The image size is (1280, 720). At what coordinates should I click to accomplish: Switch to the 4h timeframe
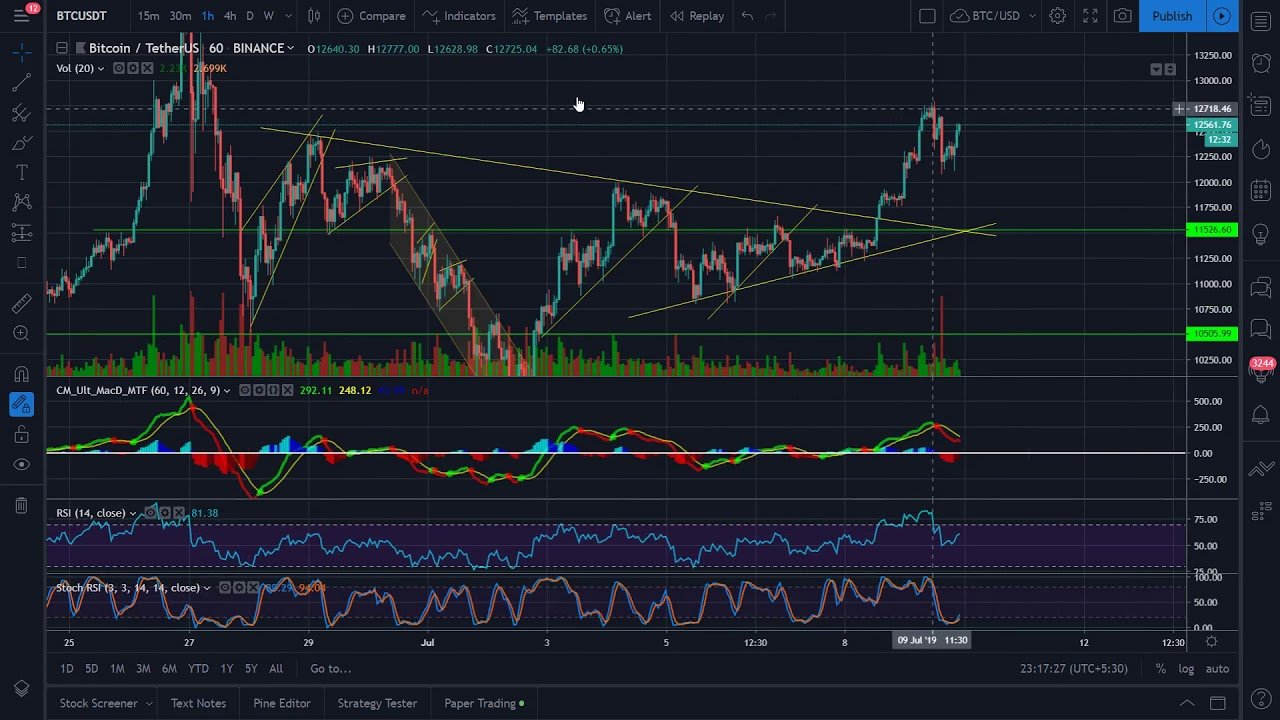(x=230, y=16)
